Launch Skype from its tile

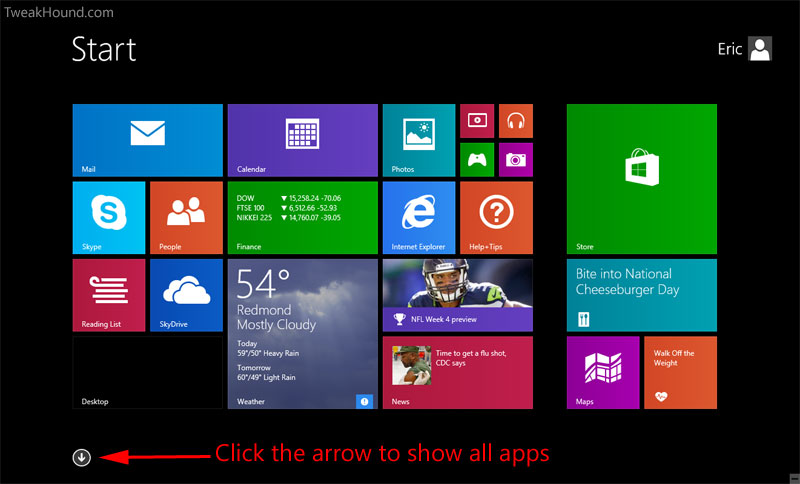(109, 218)
